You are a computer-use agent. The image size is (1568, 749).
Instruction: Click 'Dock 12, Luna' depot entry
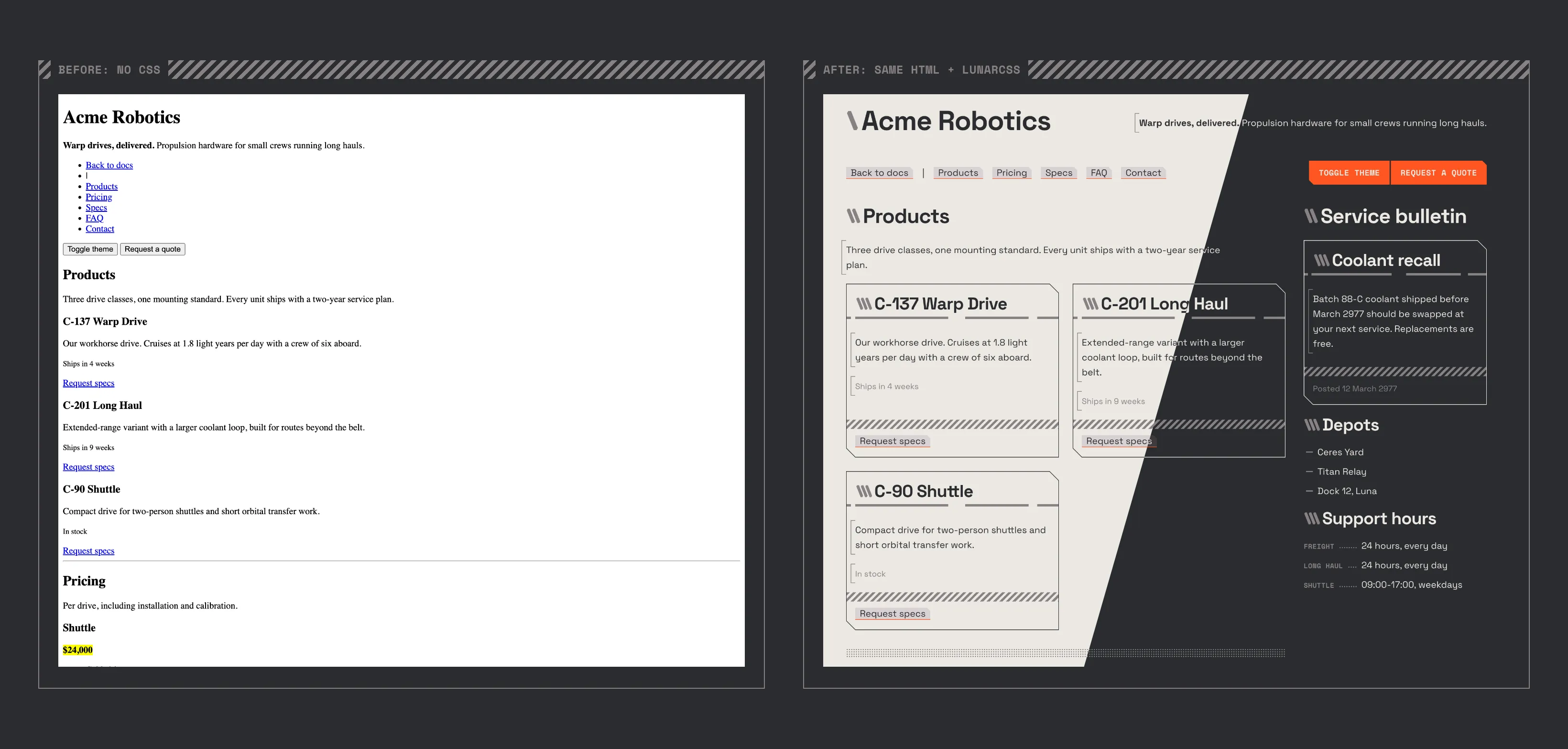1347,491
